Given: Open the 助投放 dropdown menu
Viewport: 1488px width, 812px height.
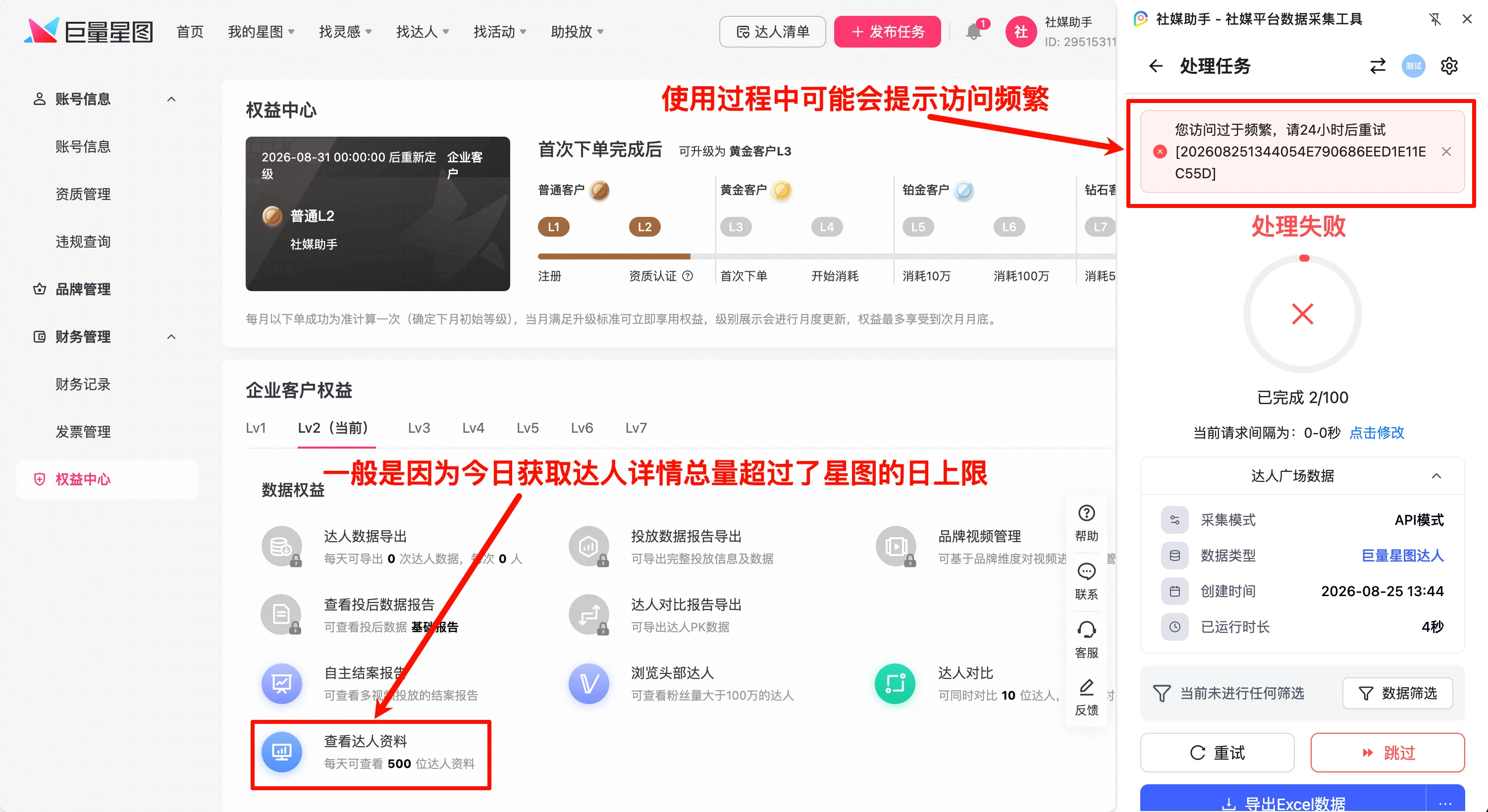Looking at the screenshot, I should pos(577,32).
